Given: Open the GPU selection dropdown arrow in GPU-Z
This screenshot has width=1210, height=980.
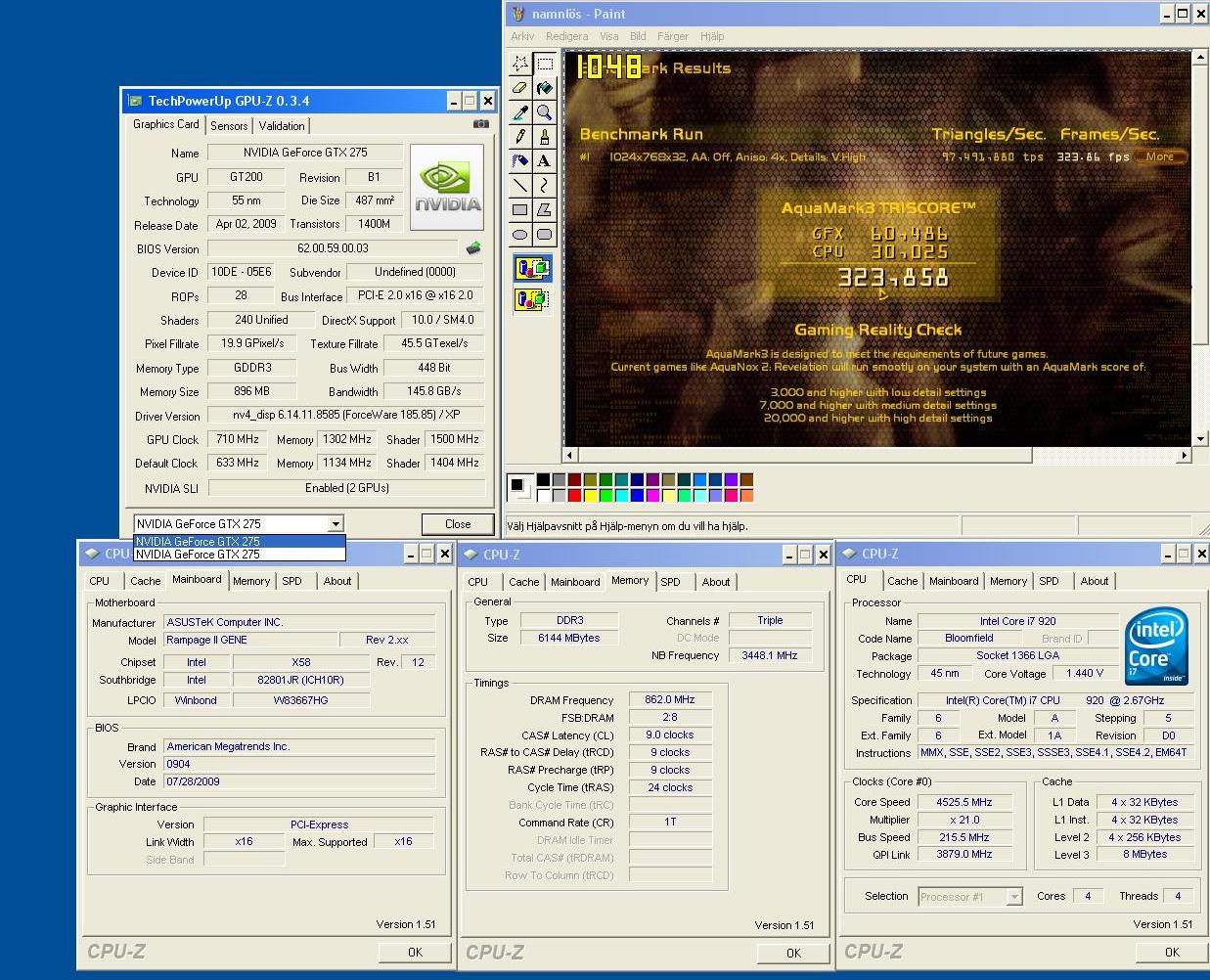Looking at the screenshot, I should tap(336, 524).
